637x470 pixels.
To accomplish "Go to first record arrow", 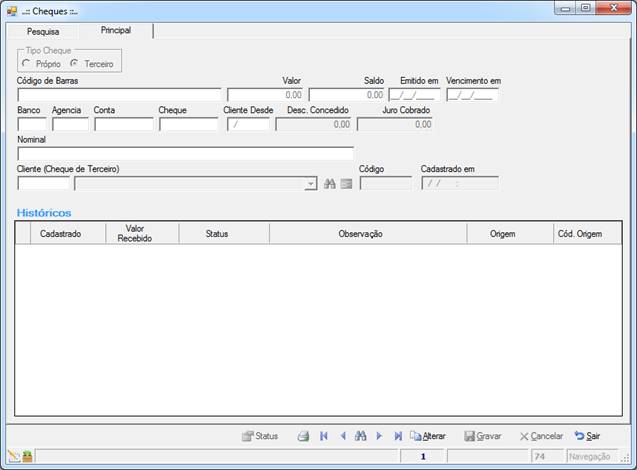I will tap(324, 436).
